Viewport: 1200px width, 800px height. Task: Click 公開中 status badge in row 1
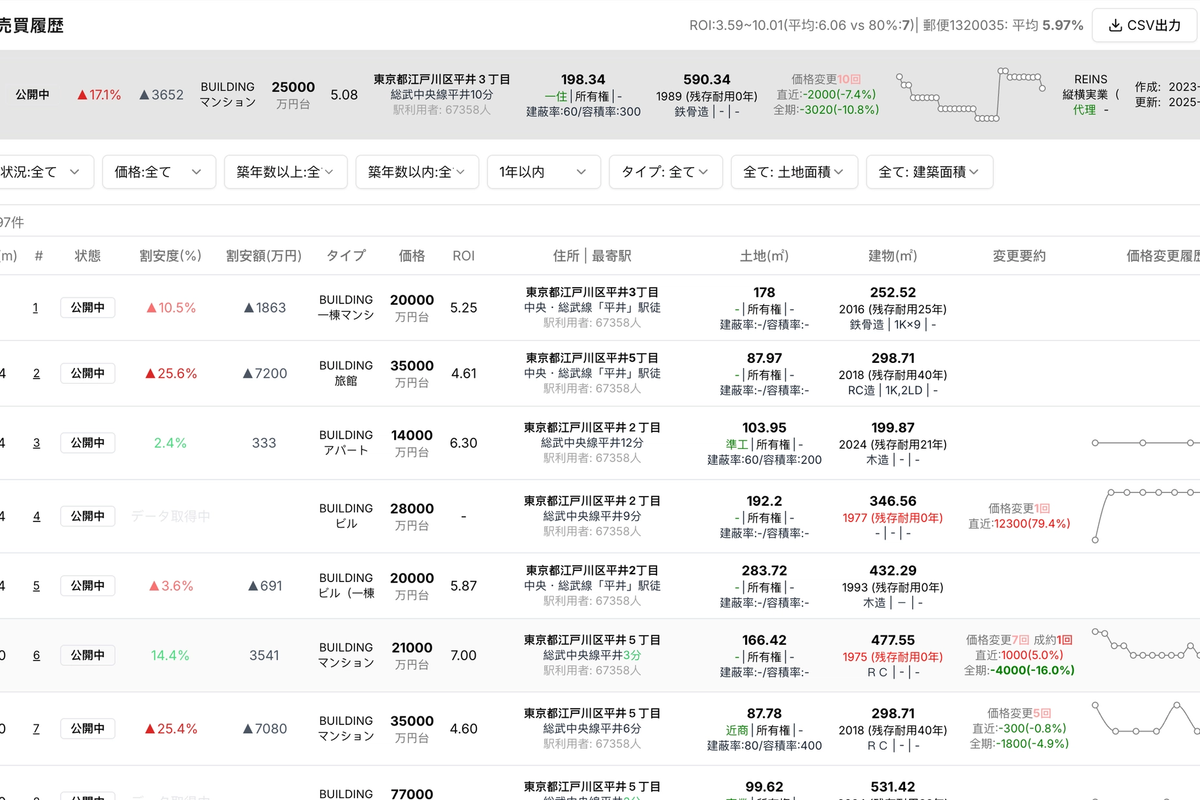click(87, 307)
